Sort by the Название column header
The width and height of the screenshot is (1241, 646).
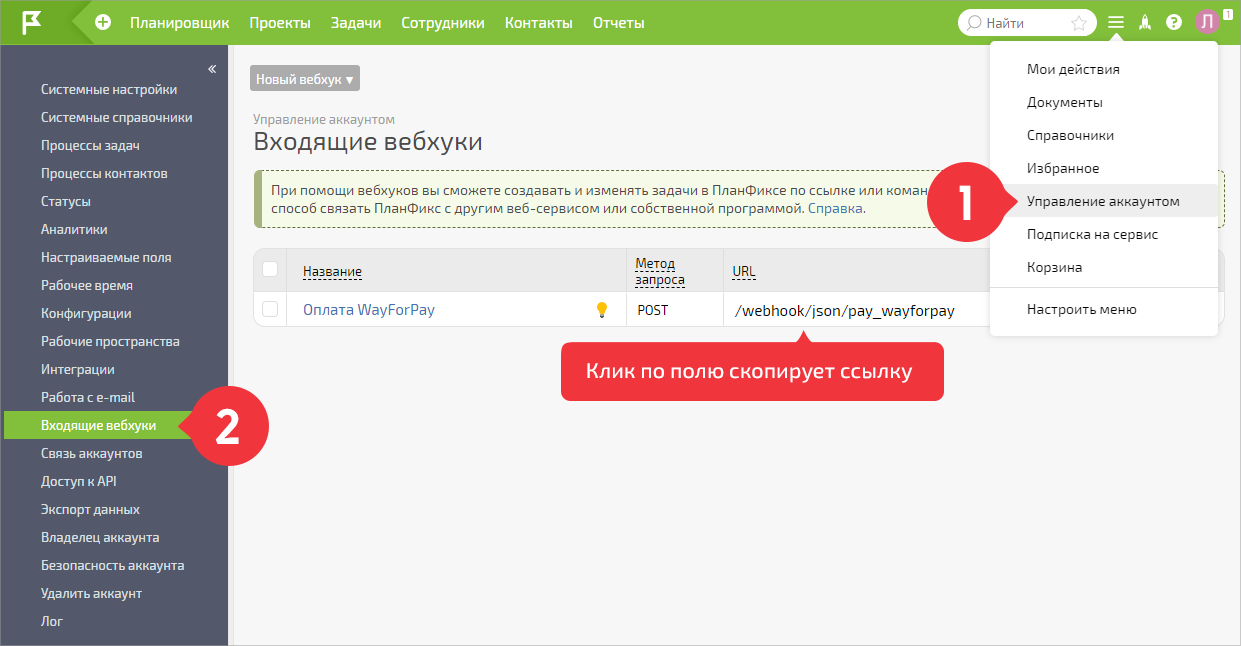[332, 271]
